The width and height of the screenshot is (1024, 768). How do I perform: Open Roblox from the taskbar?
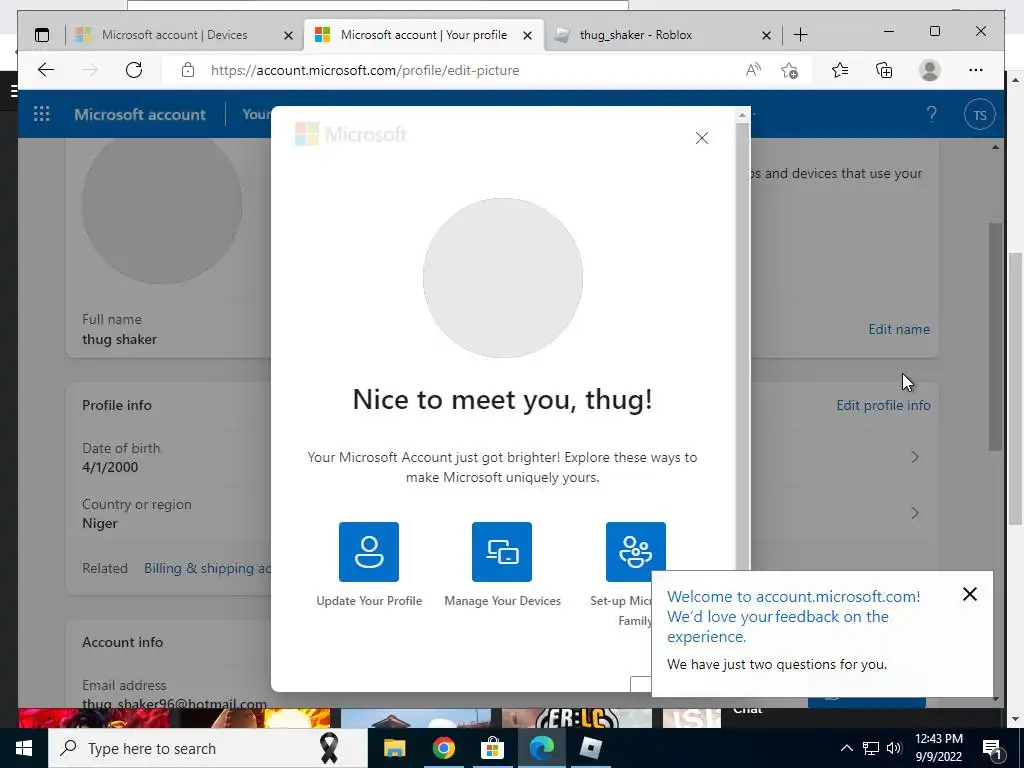pyautogui.click(x=590, y=748)
